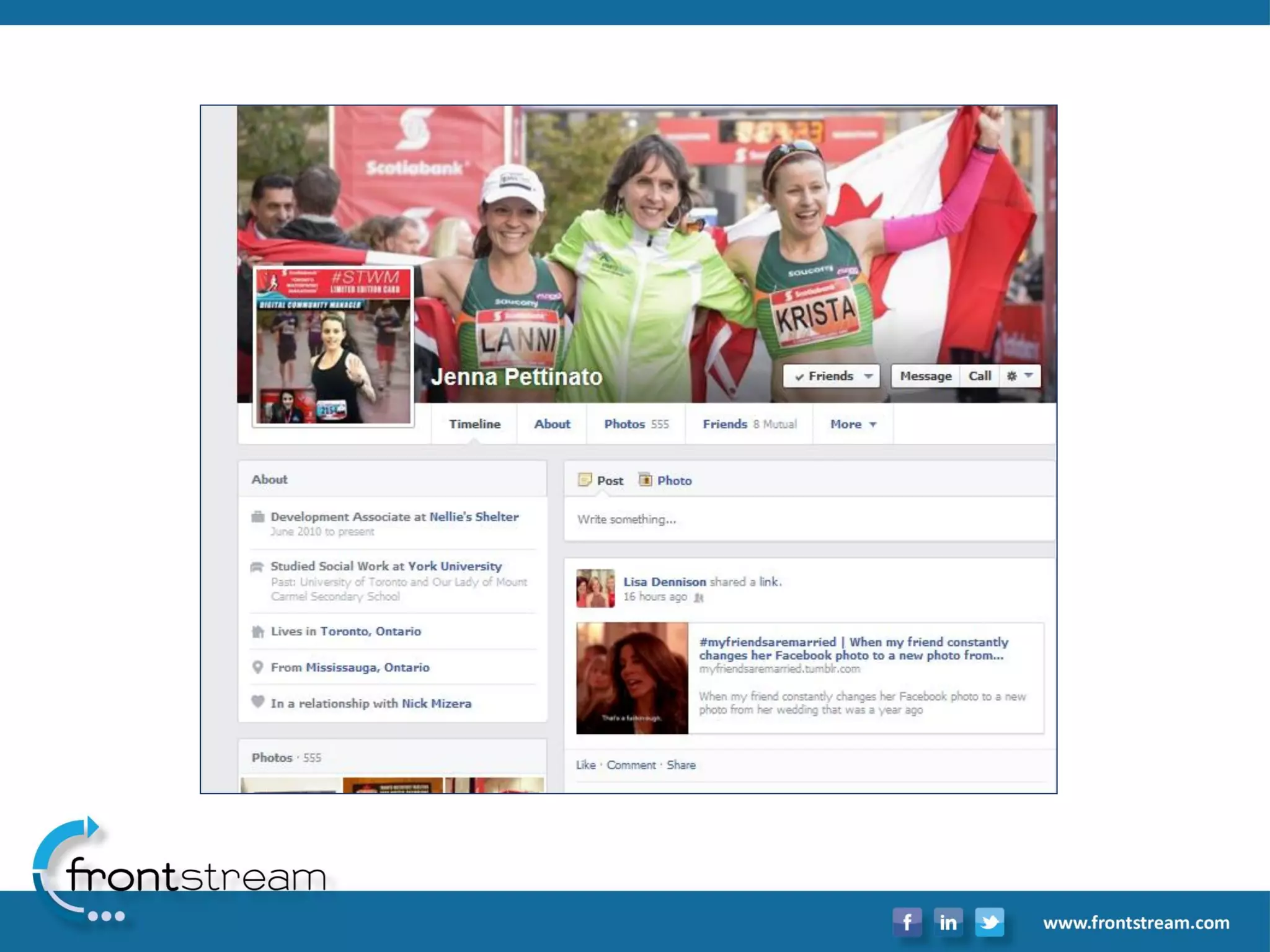Open the Photos 555 tab
This screenshot has width=1270, height=952.
point(636,425)
